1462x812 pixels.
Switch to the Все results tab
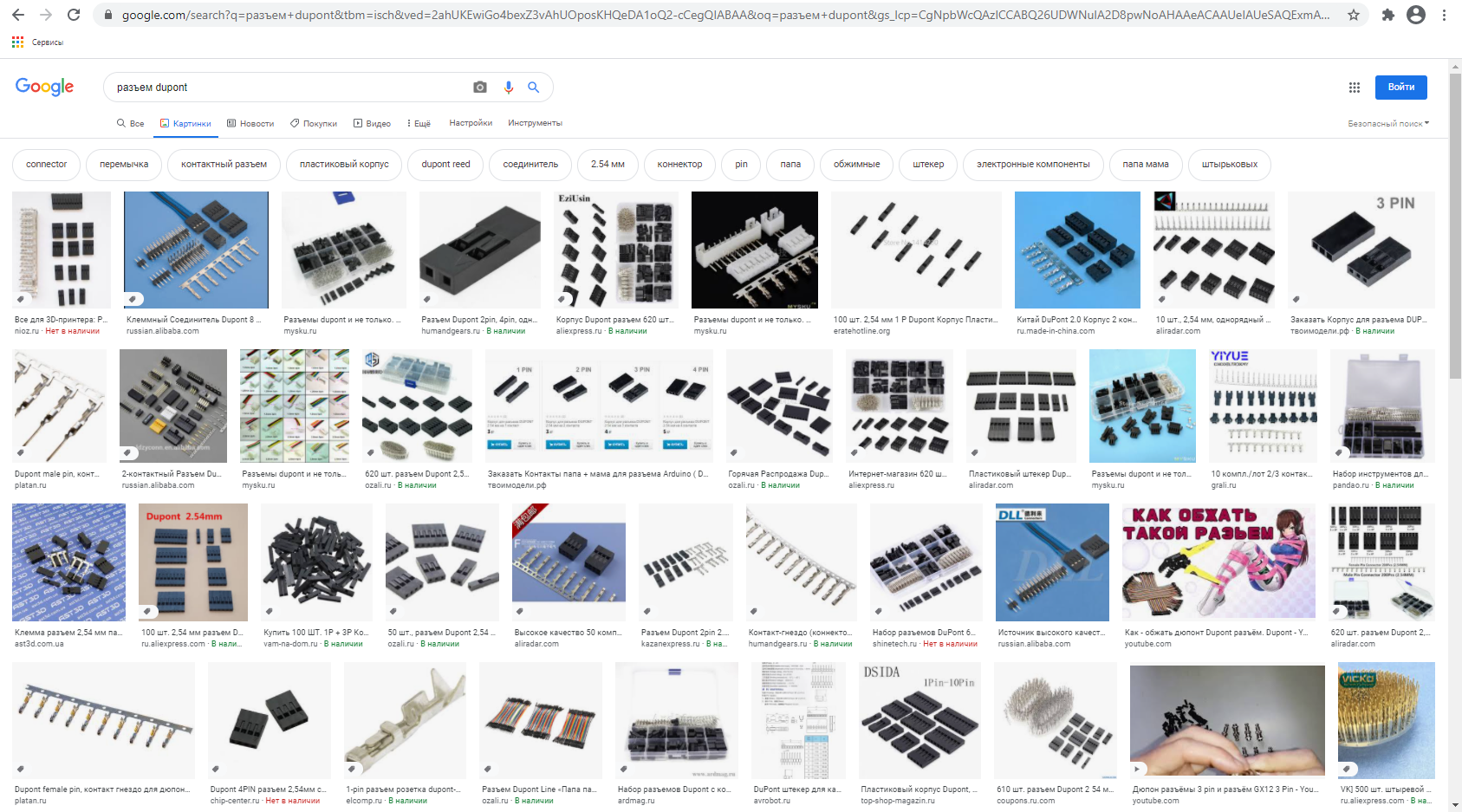click(x=131, y=123)
